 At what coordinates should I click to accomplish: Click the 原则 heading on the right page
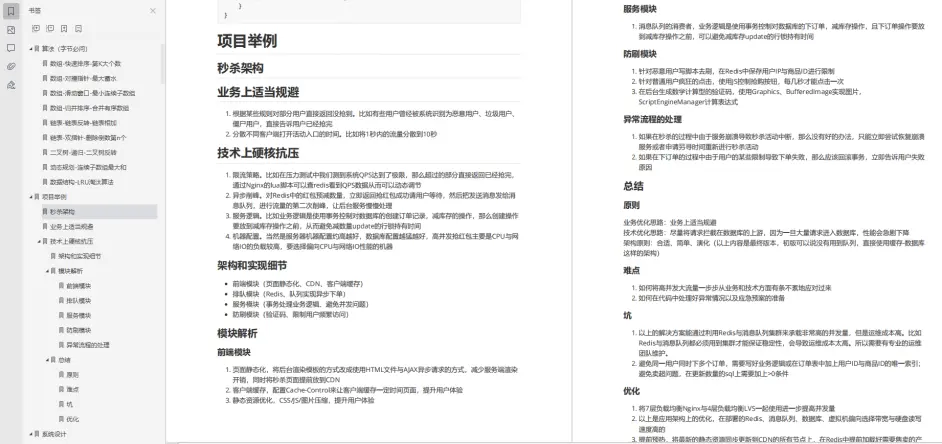pos(631,205)
